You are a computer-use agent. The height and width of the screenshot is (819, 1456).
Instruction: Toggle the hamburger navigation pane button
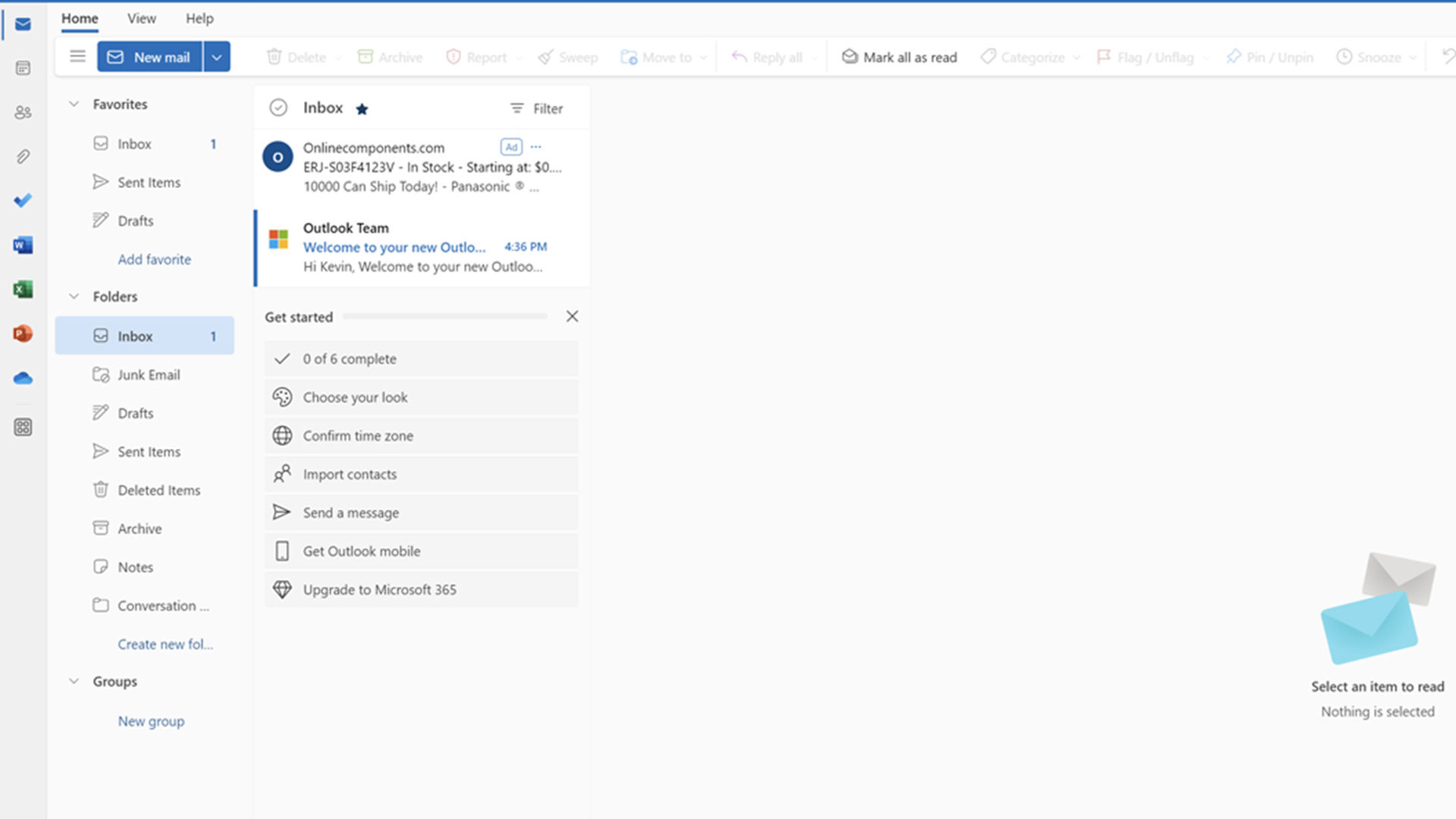pyautogui.click(x=77, y=56)
